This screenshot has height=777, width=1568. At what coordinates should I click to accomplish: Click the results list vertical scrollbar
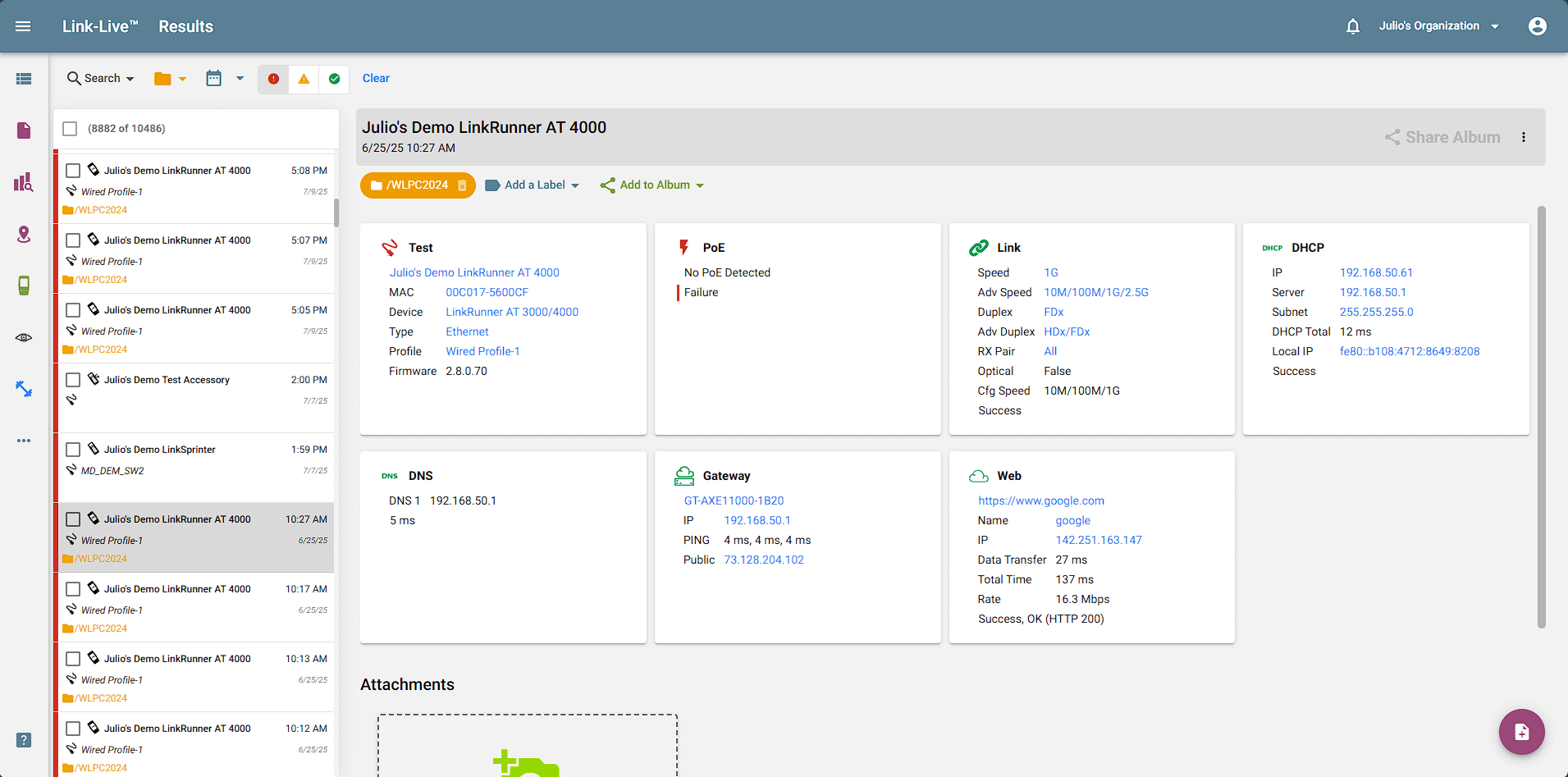(336, 212)
